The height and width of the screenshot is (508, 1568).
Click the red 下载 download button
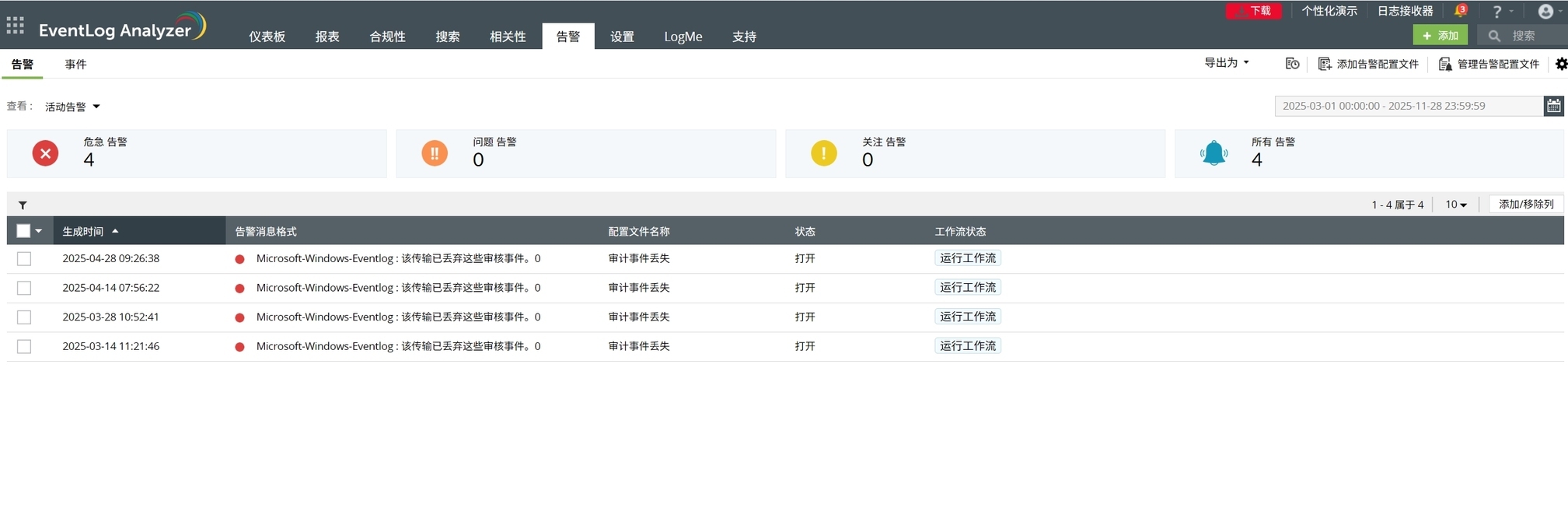1253,11
